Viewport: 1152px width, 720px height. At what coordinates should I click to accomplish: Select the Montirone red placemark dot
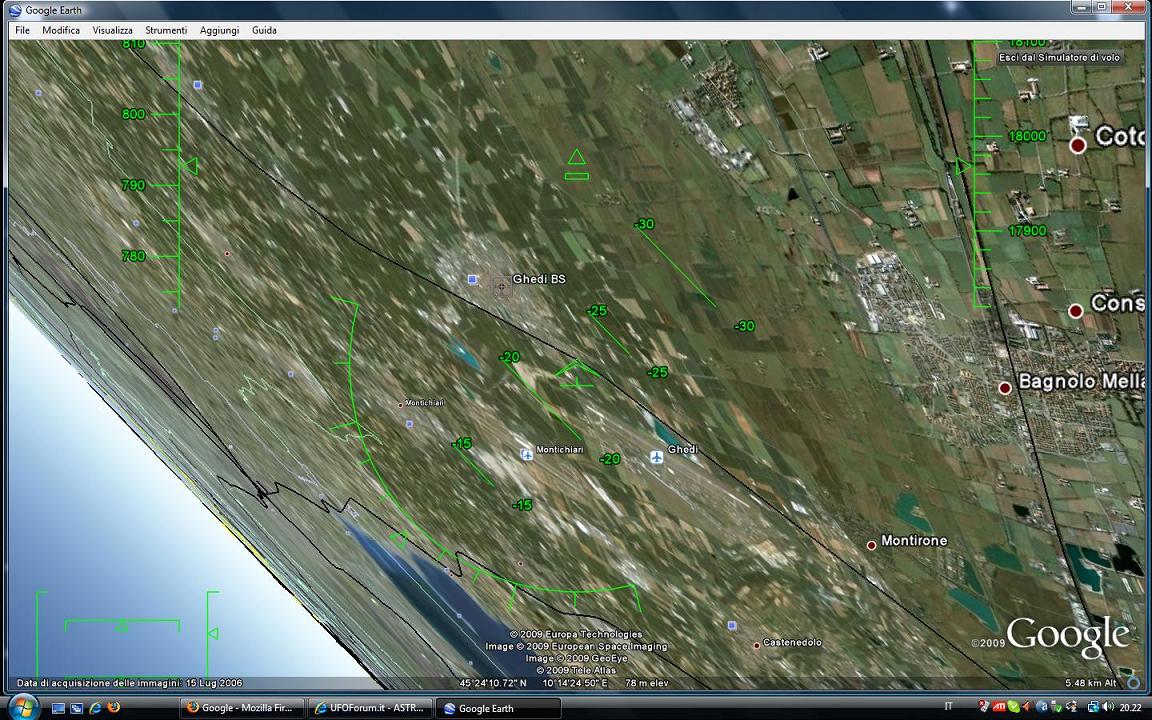871,545
